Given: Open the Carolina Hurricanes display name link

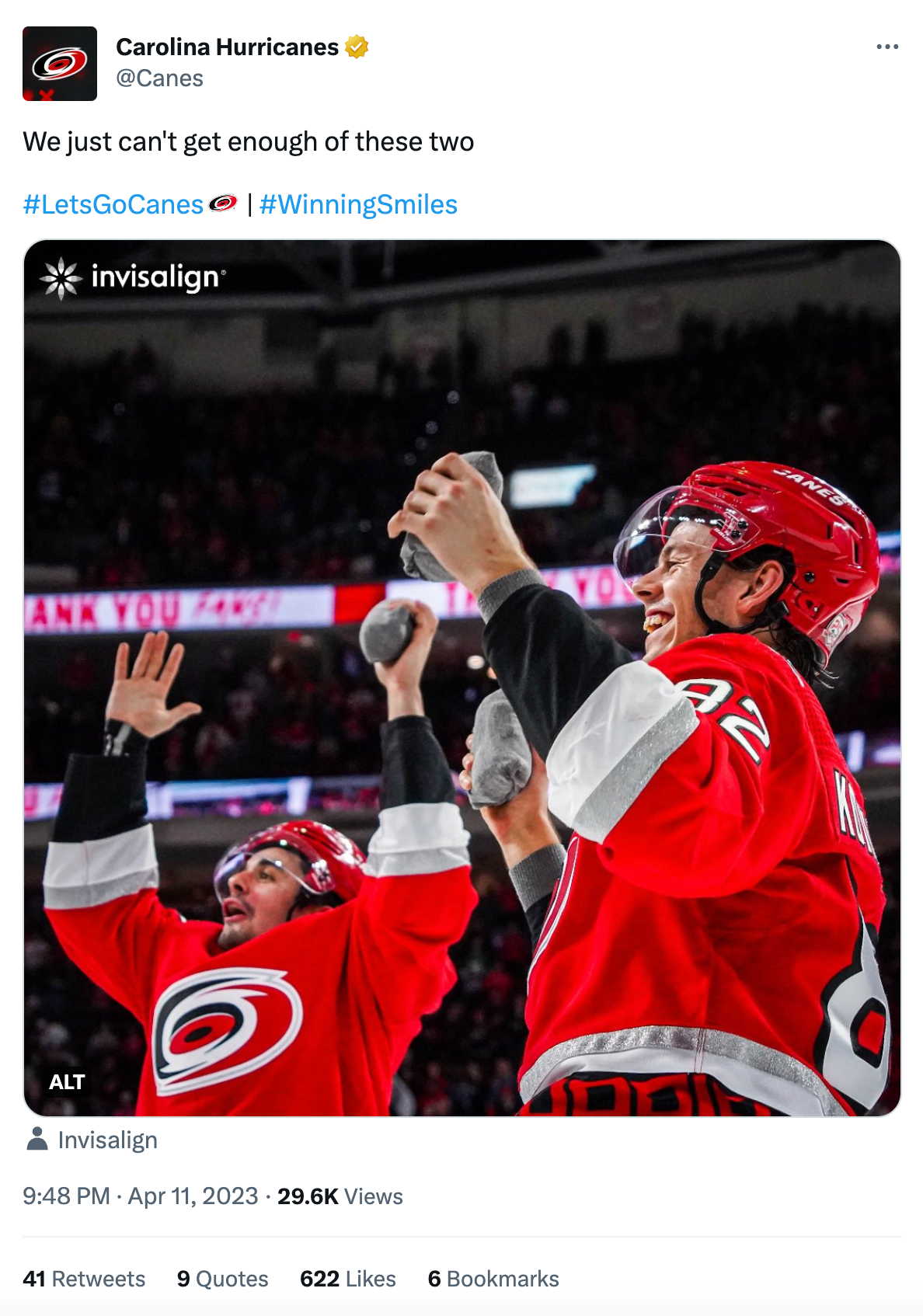Looking at the screenshot, I should tap(227, 47).
